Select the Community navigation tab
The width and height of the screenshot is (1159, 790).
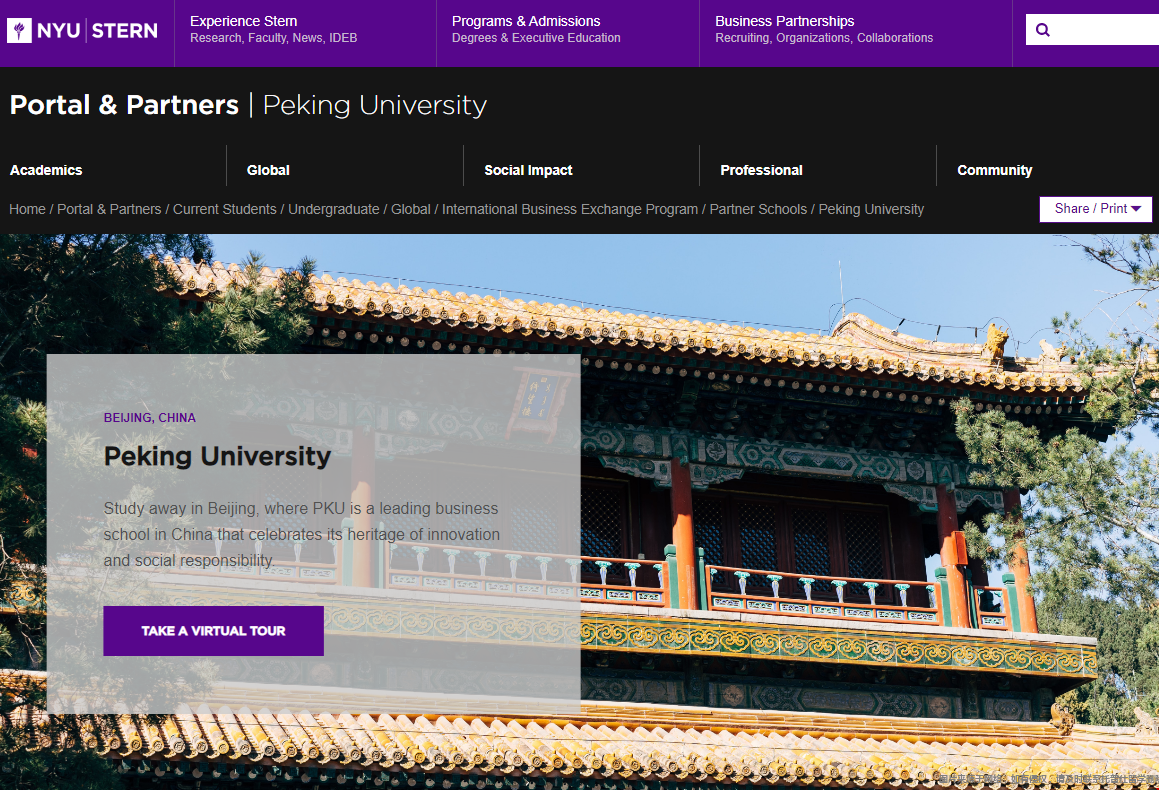pyautogui.click(x=994, y=170)
